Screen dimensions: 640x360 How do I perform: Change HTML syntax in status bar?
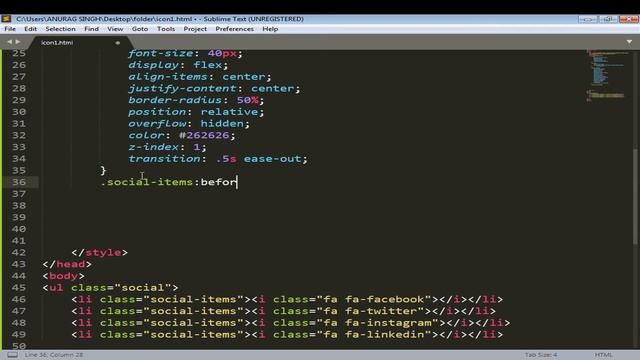(x=603, y=355)
